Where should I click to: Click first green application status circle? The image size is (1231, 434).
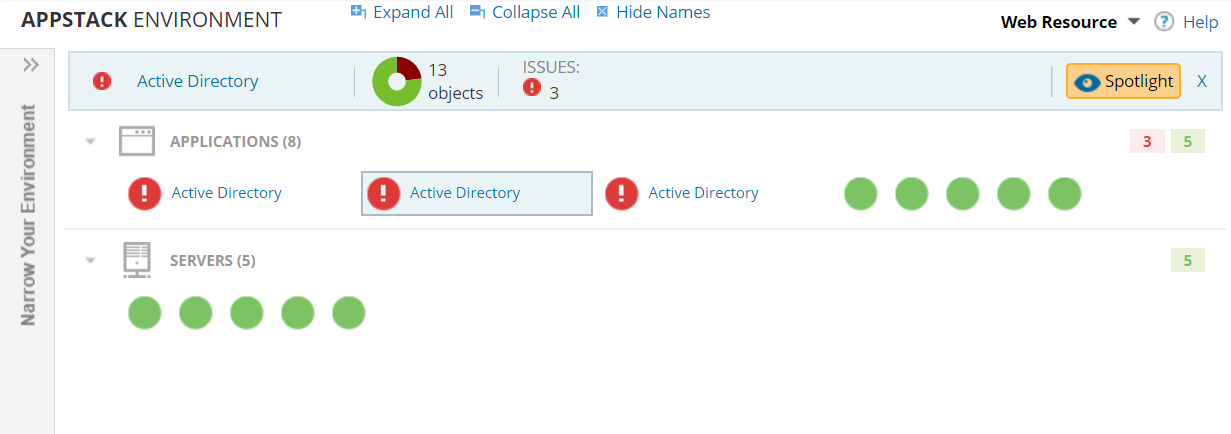point(861,193)
